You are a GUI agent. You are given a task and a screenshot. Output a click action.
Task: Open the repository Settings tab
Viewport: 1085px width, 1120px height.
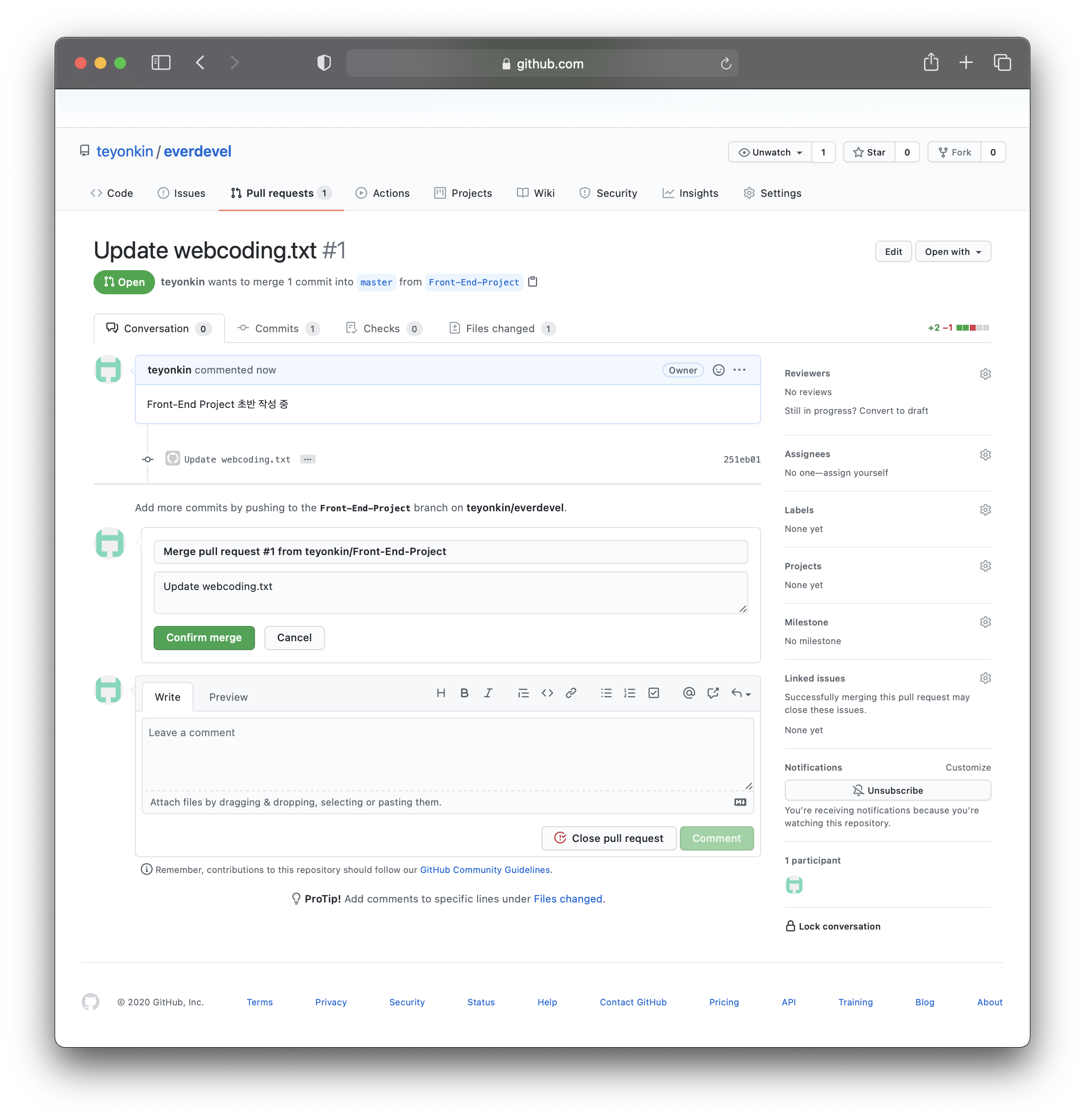pyautogui.click(x=772, y=193)
